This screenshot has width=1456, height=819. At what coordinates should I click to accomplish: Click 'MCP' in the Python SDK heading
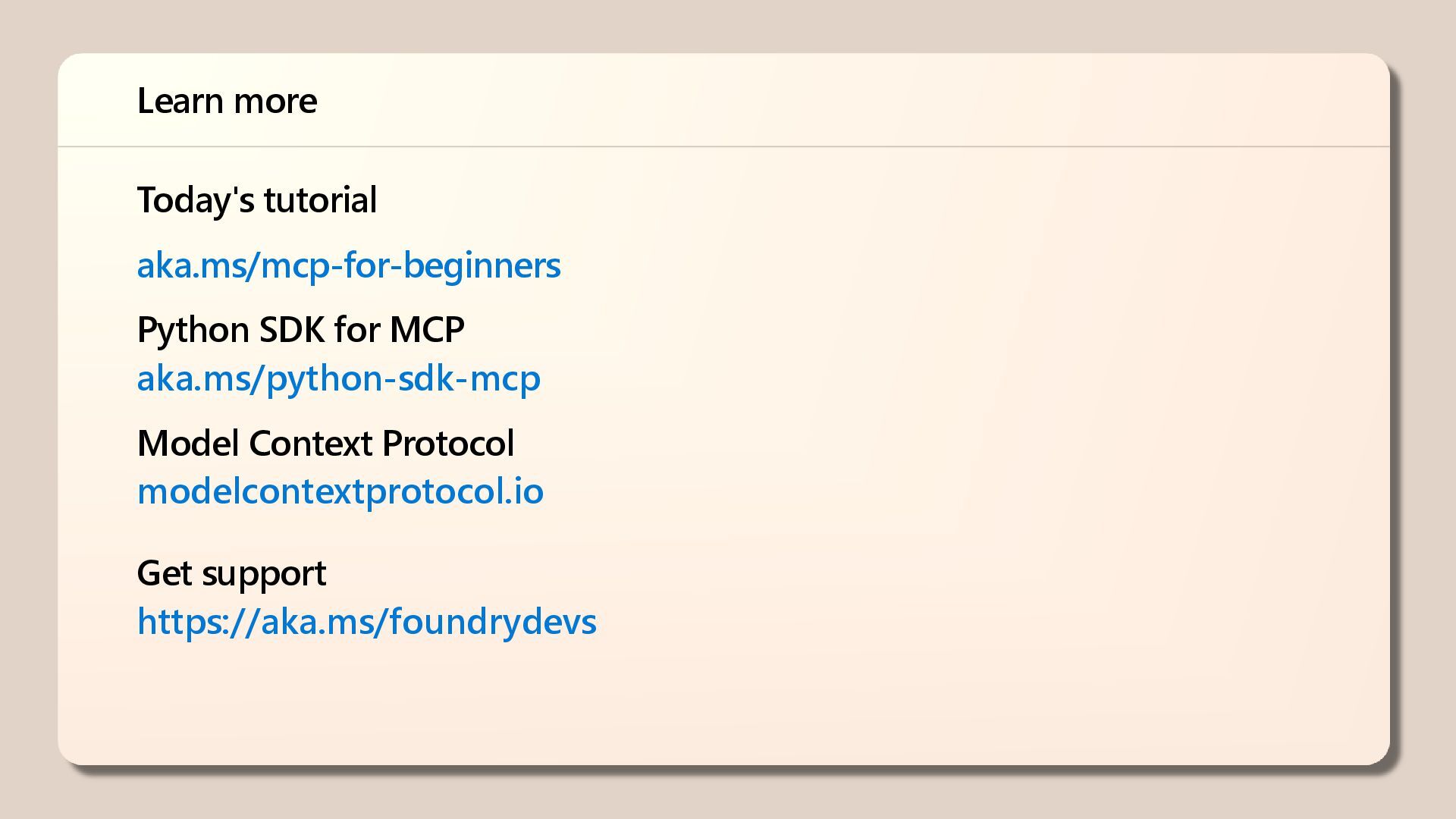click(427, 330)
